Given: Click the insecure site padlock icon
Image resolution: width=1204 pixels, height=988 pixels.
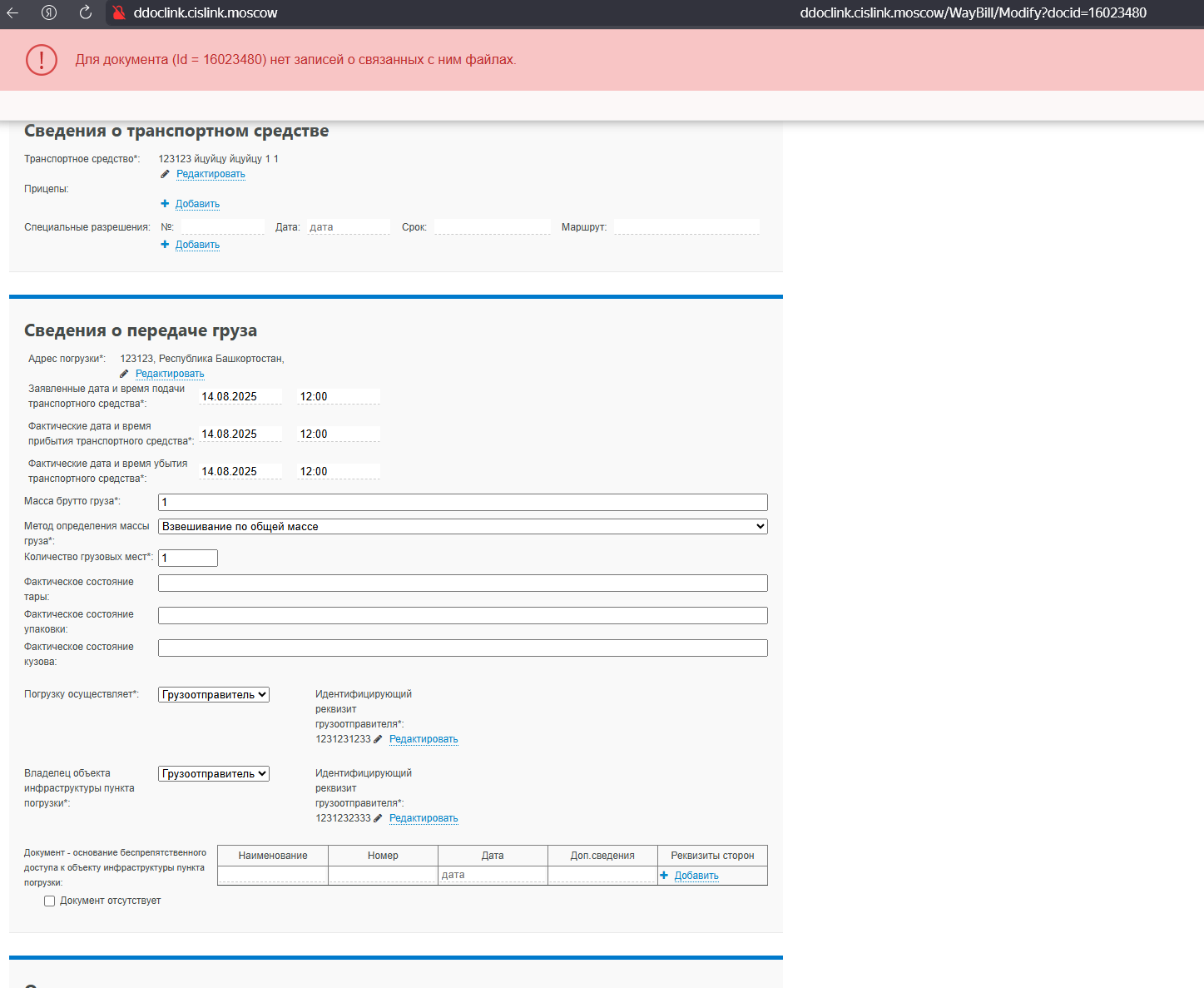Looking at the screenshot, I should (x=119, y=12).
